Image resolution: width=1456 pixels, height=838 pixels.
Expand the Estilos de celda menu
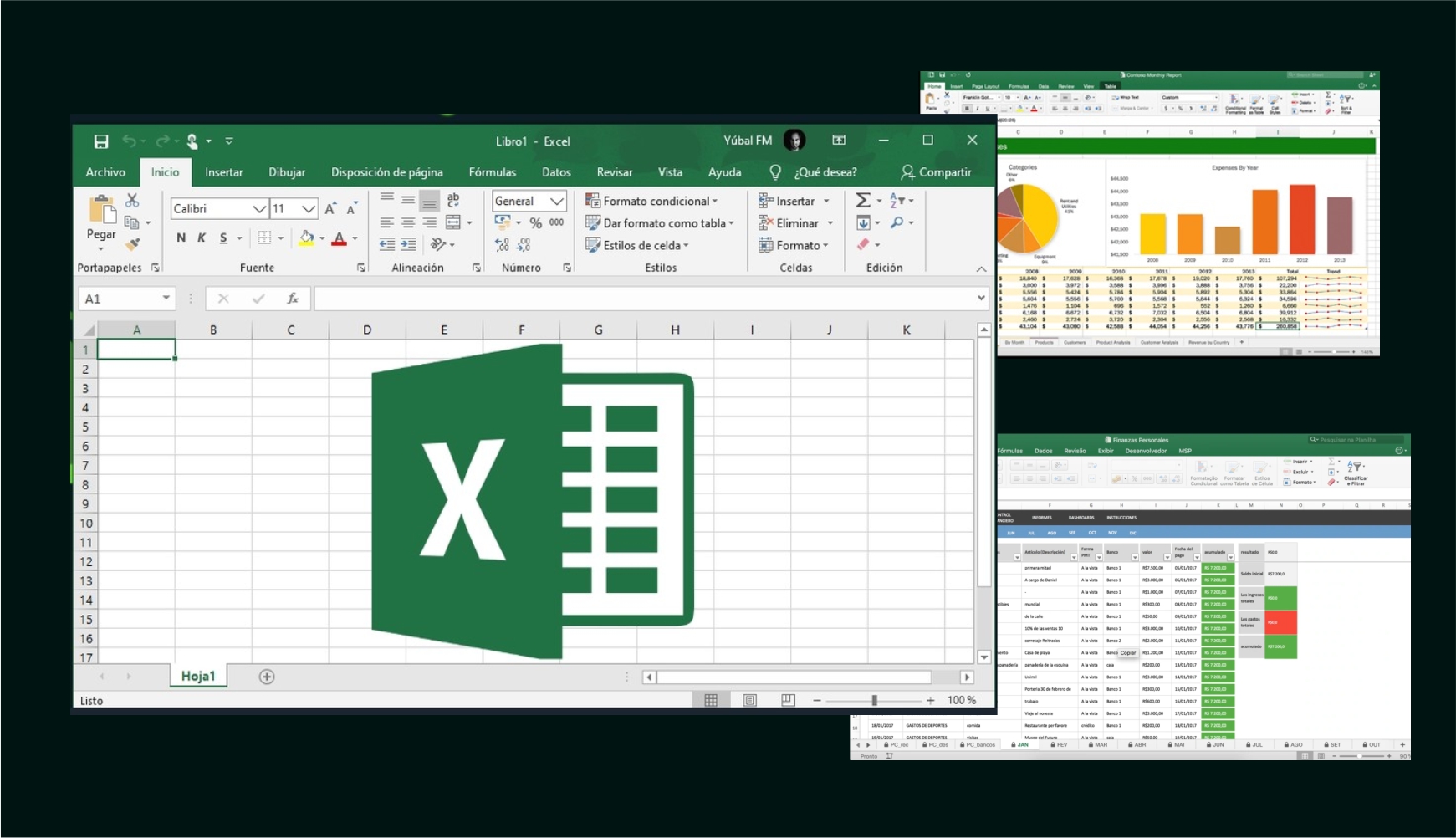(x=637, y=245)
